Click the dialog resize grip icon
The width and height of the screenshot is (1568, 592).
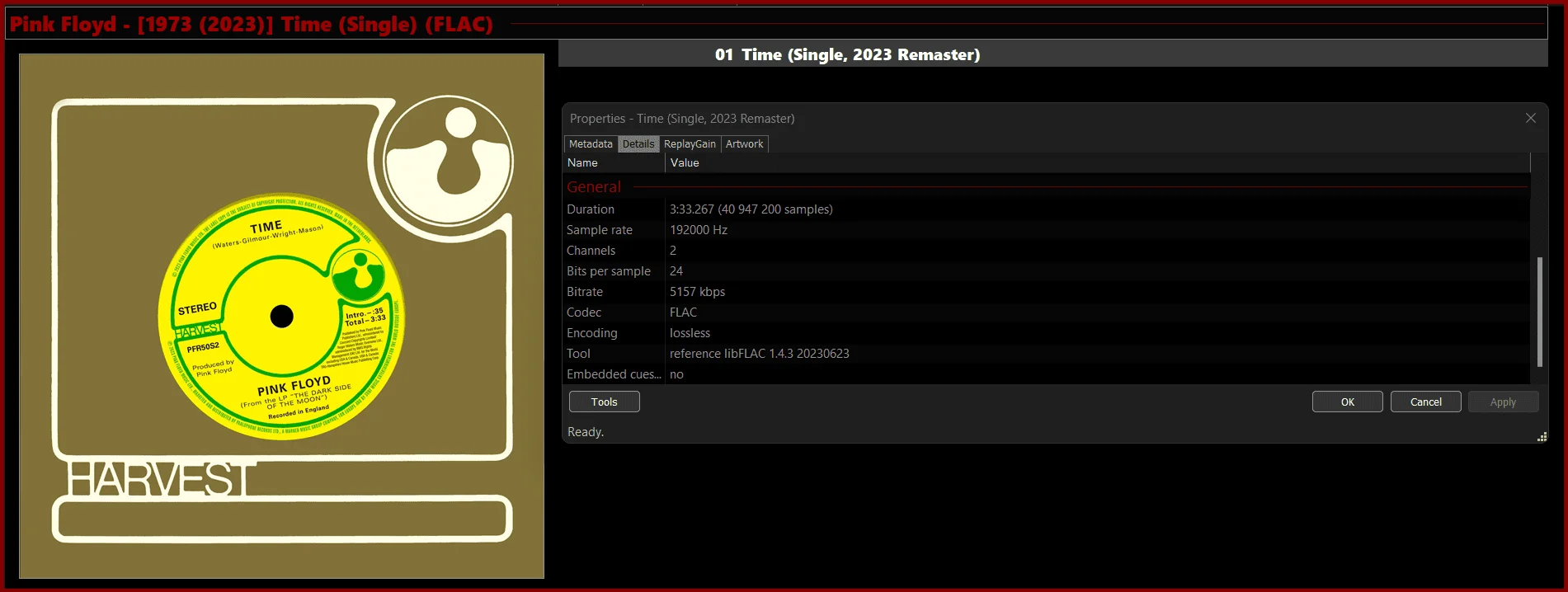click(1542, 437)
